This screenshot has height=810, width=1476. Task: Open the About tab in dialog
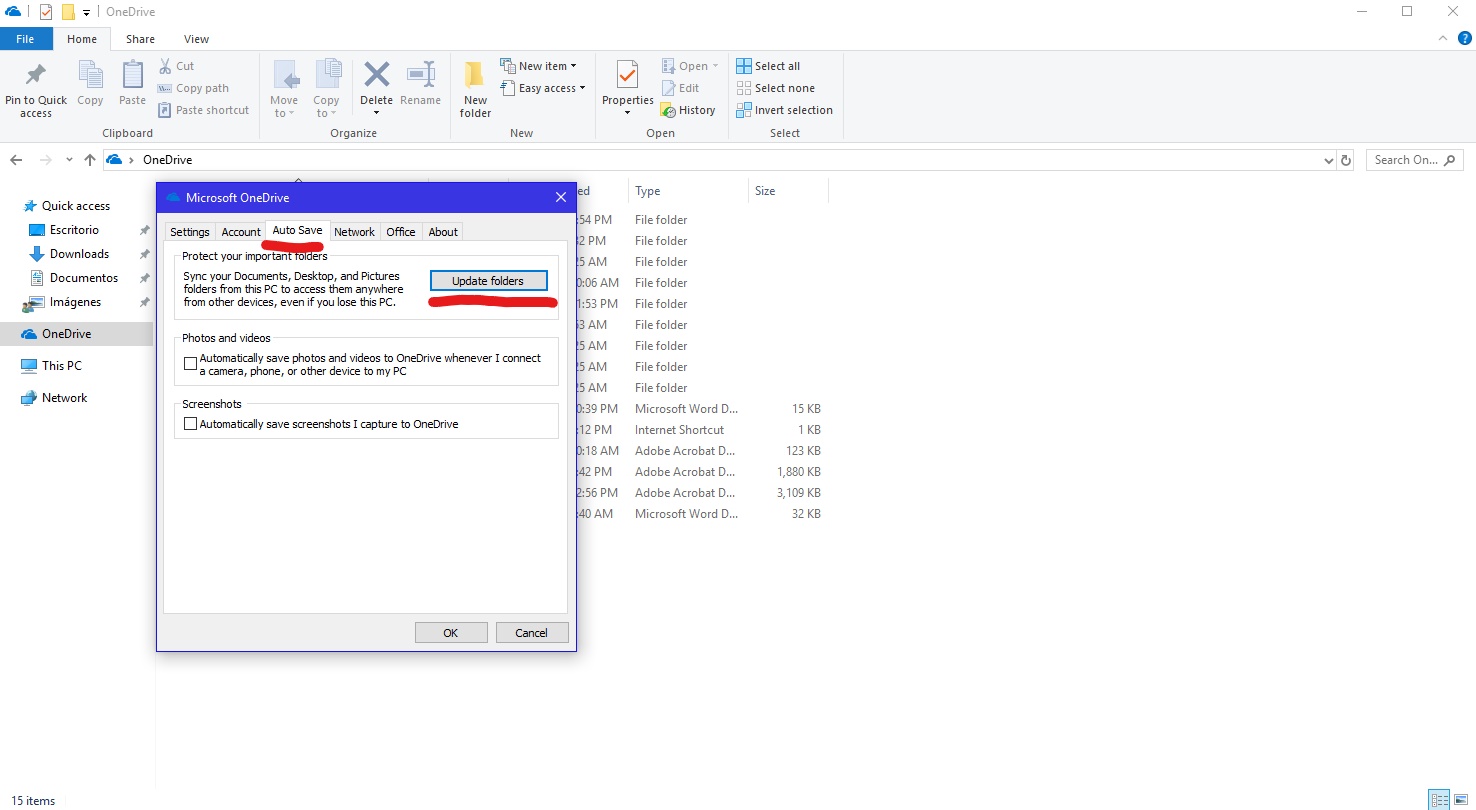(x=443, y=232)
